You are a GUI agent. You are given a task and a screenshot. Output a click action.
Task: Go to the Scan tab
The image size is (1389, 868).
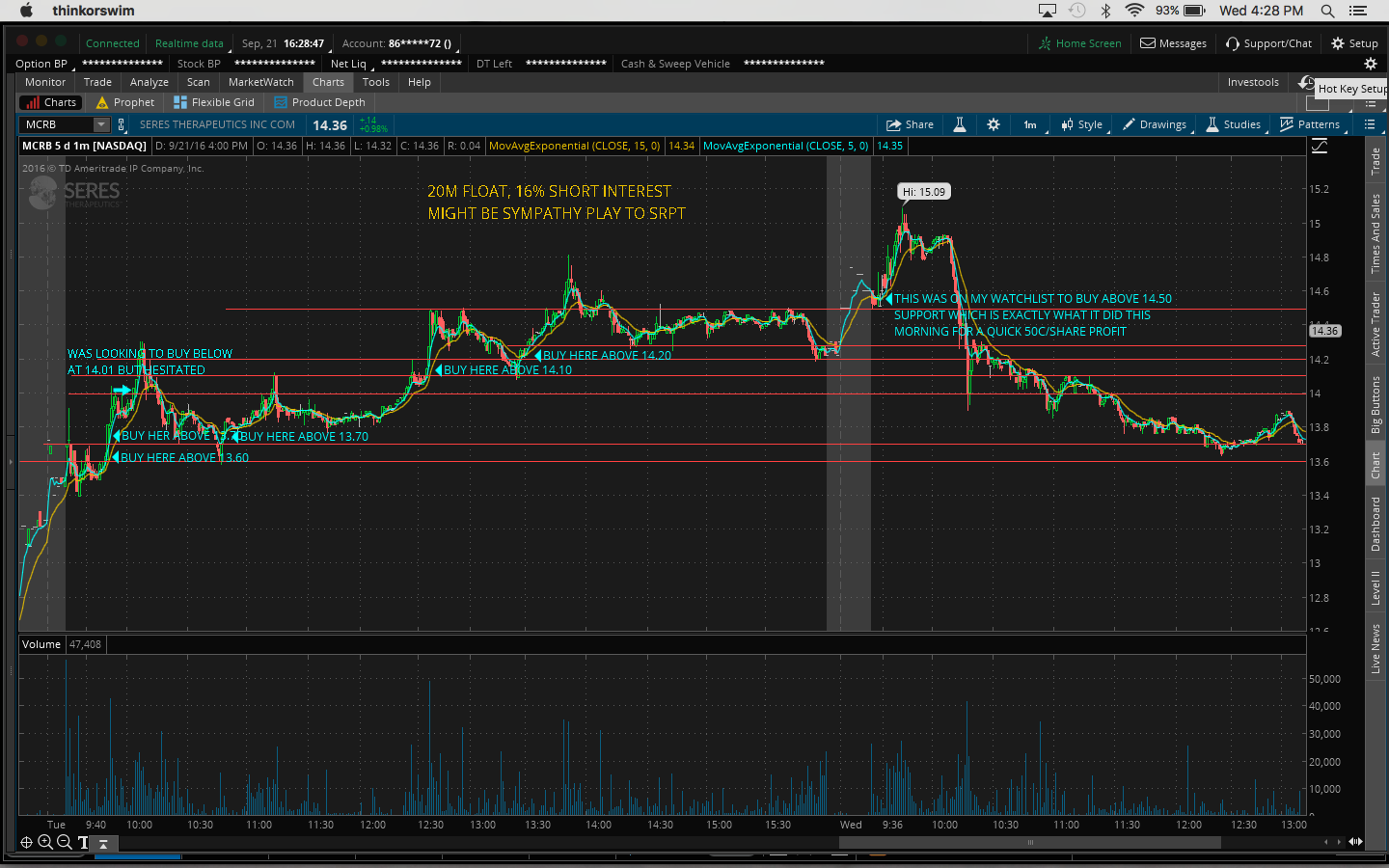coord(199,82)
